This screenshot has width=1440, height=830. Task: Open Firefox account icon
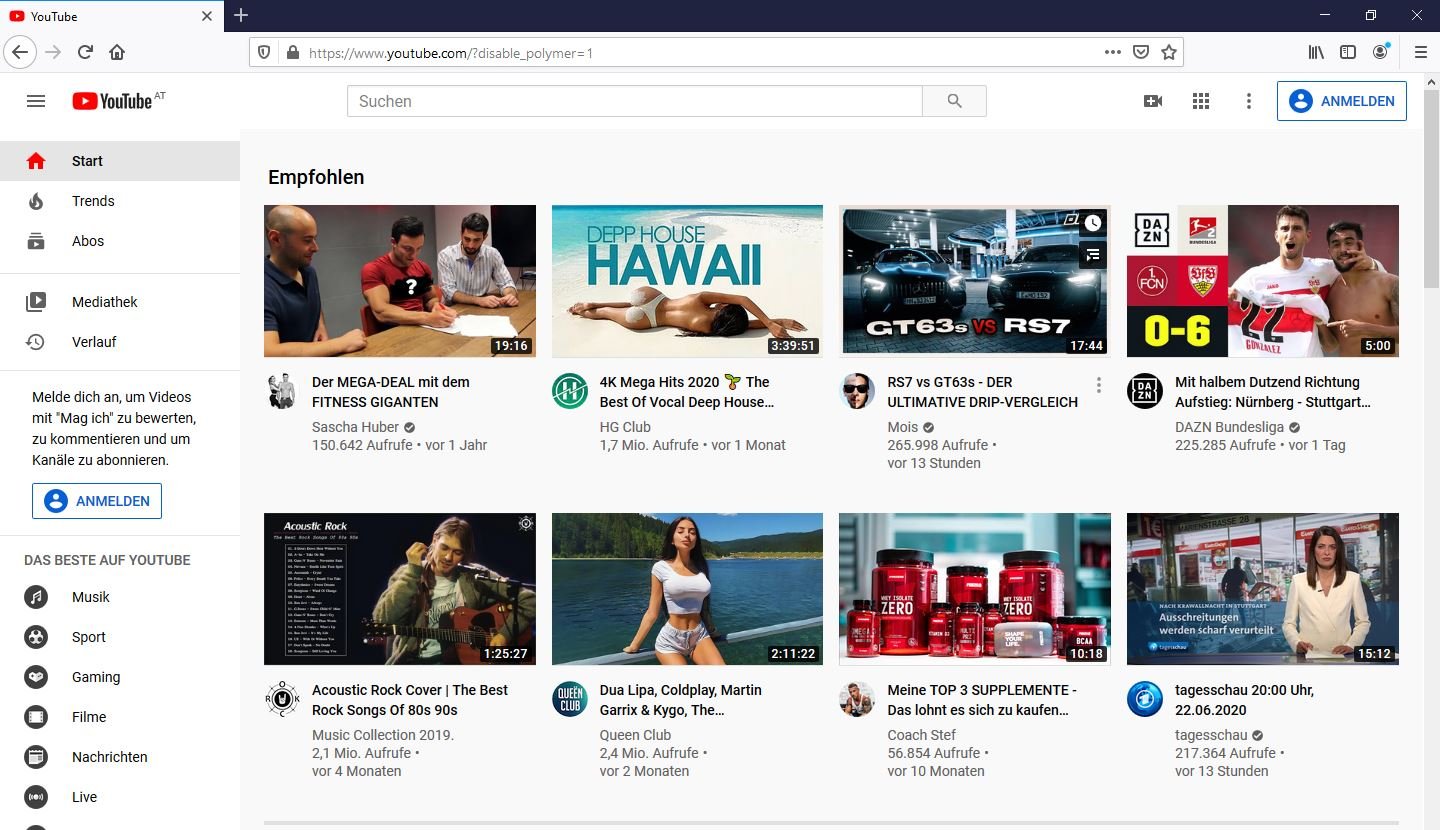[x=1381, y=51]
